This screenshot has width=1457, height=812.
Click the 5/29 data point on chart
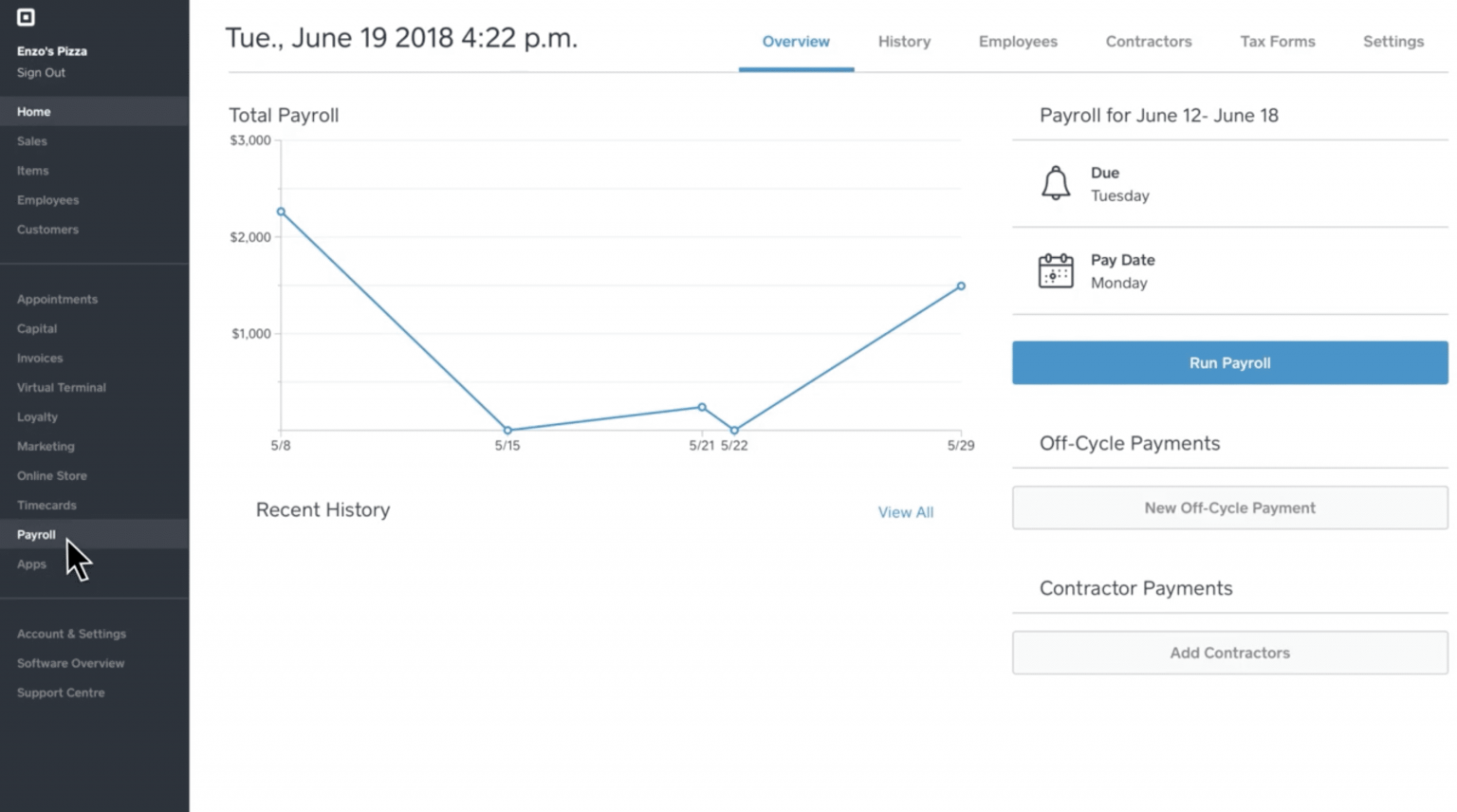961,286
